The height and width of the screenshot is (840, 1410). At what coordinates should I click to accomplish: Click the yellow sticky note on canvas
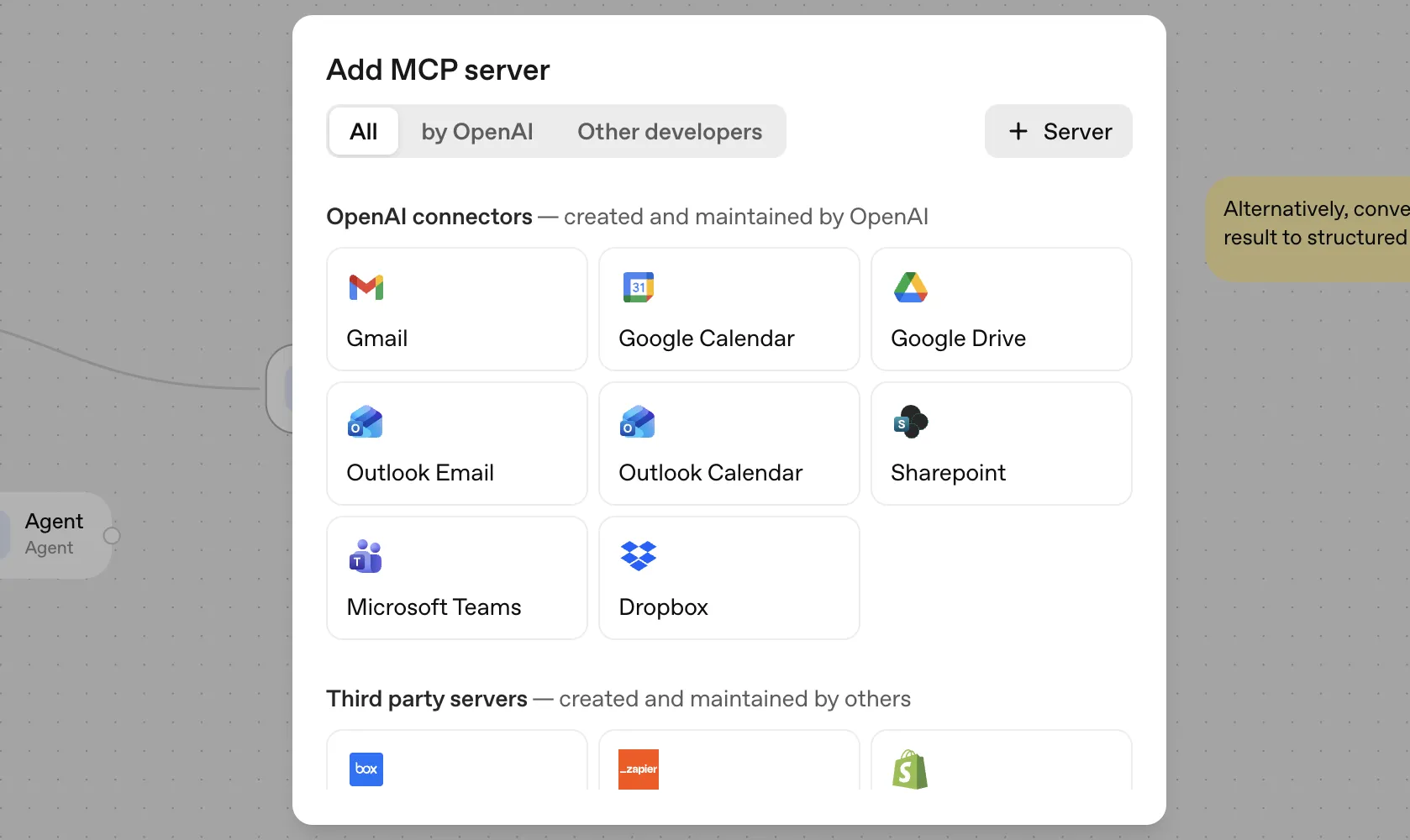1311,228
